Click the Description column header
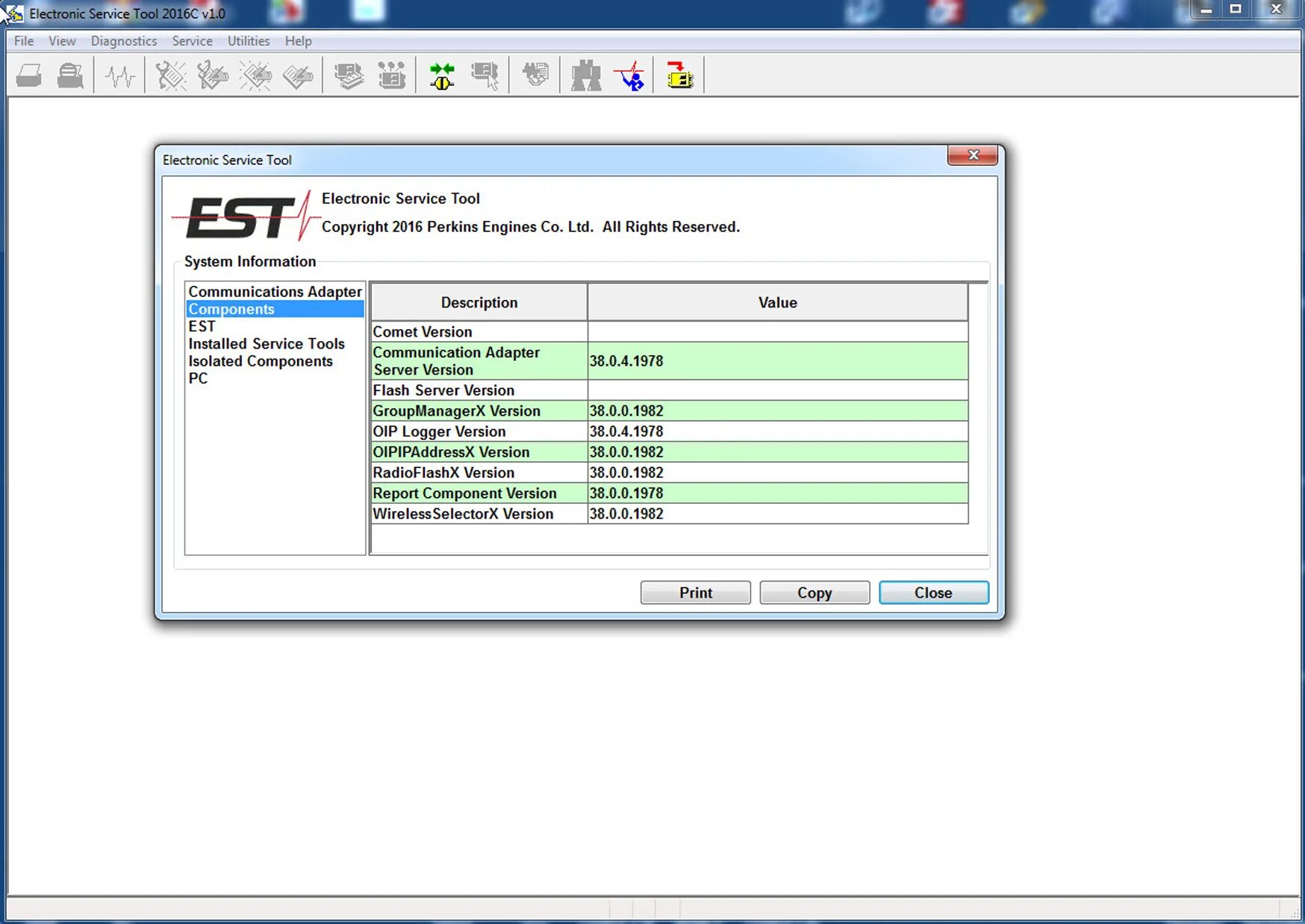This screenshot has height=924, width=1305. [x=479, y=302]
